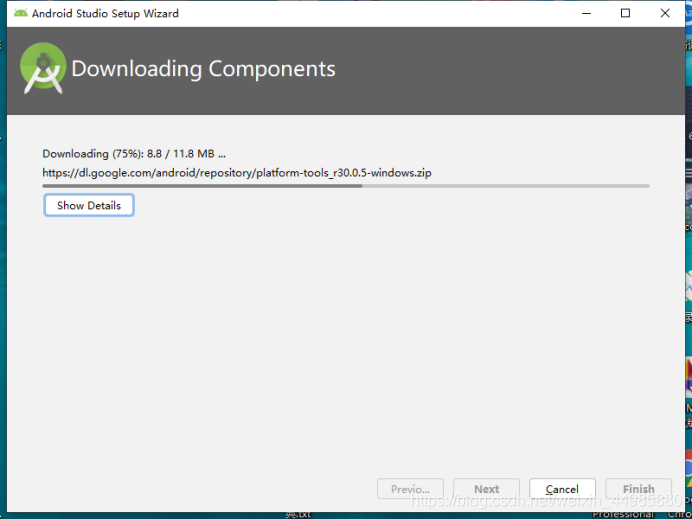Click the small Android icon in title bar
This screenshot has height=519, width=692.
pyautogui.click(x=20, y=13)
